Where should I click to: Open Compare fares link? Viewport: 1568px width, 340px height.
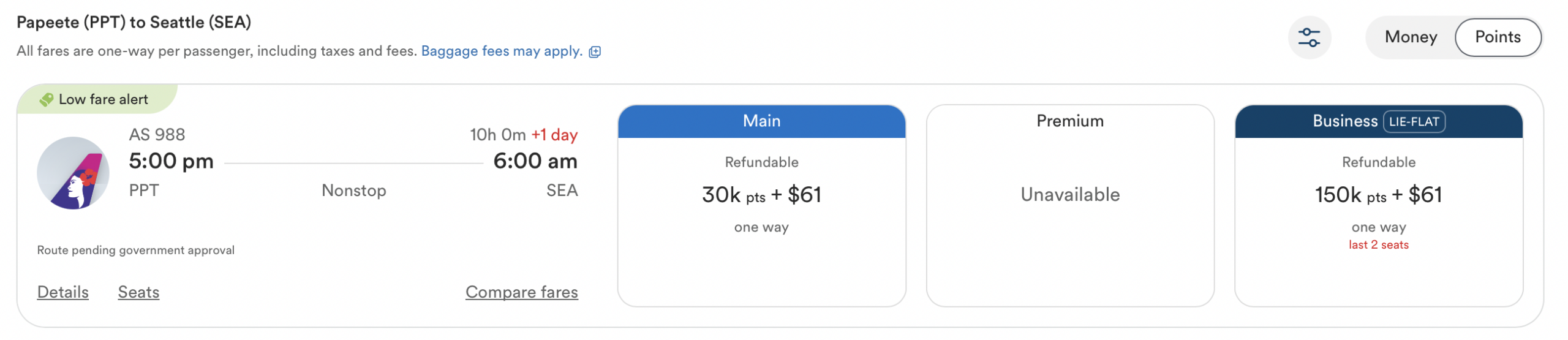(x=521, y=292)
